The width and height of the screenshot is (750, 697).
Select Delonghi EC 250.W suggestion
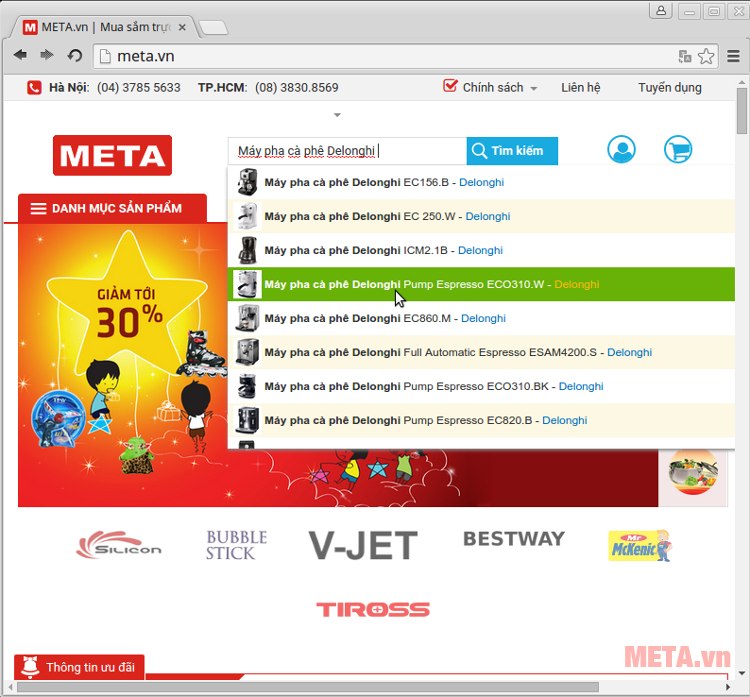[x=481, y=216]
